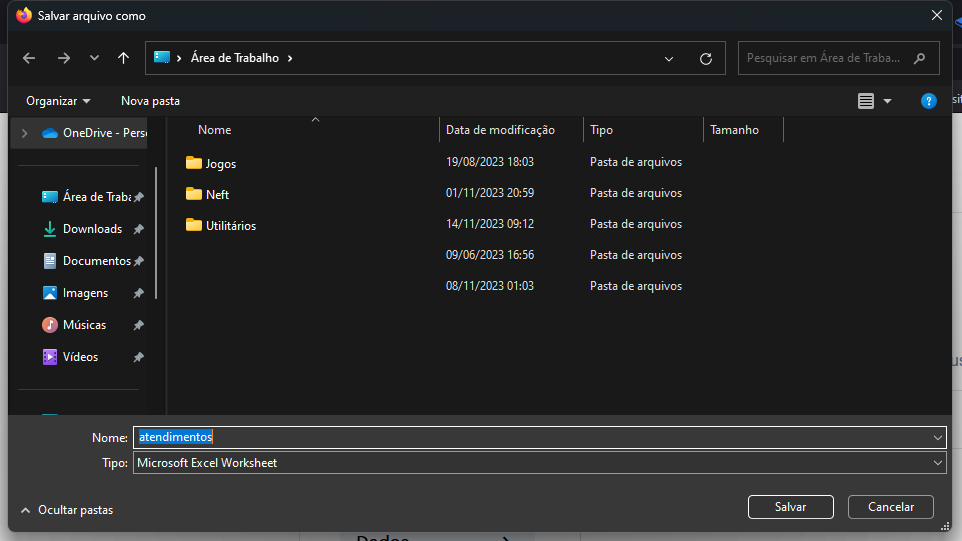Open the Downloads quick access folder
962x541 pixels.
point(92,229)
